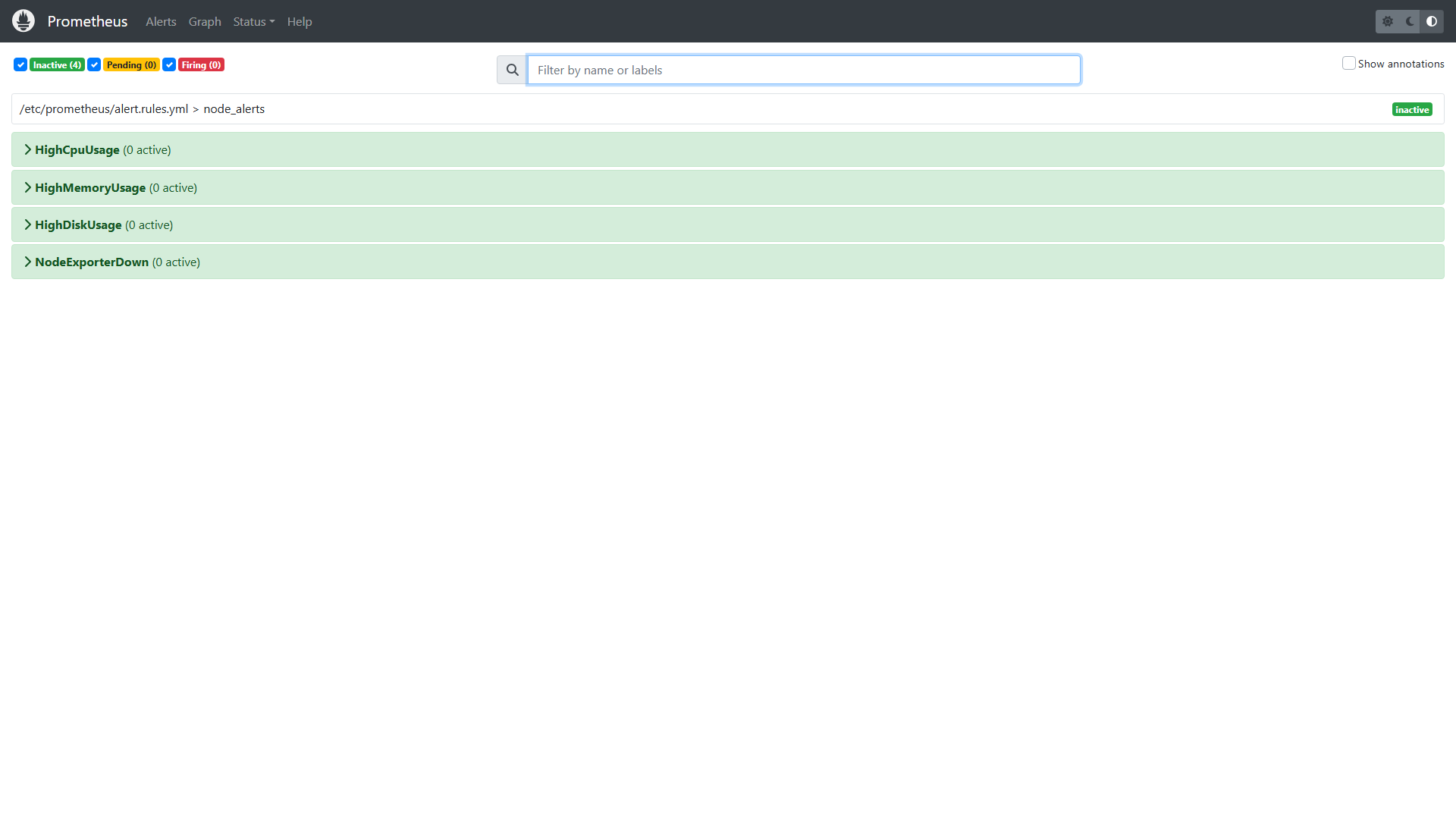Click the Show annotations label text
The image size is (1456, 819).
[1401, 64]
